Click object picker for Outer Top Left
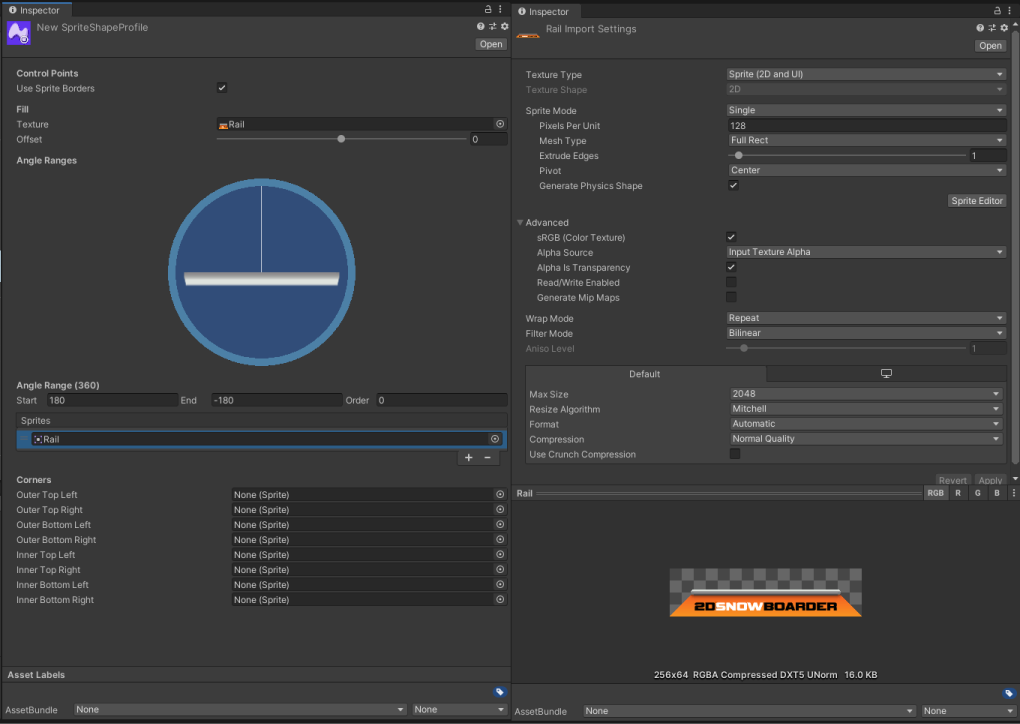 pyautogui.click(x=500, y=495)
